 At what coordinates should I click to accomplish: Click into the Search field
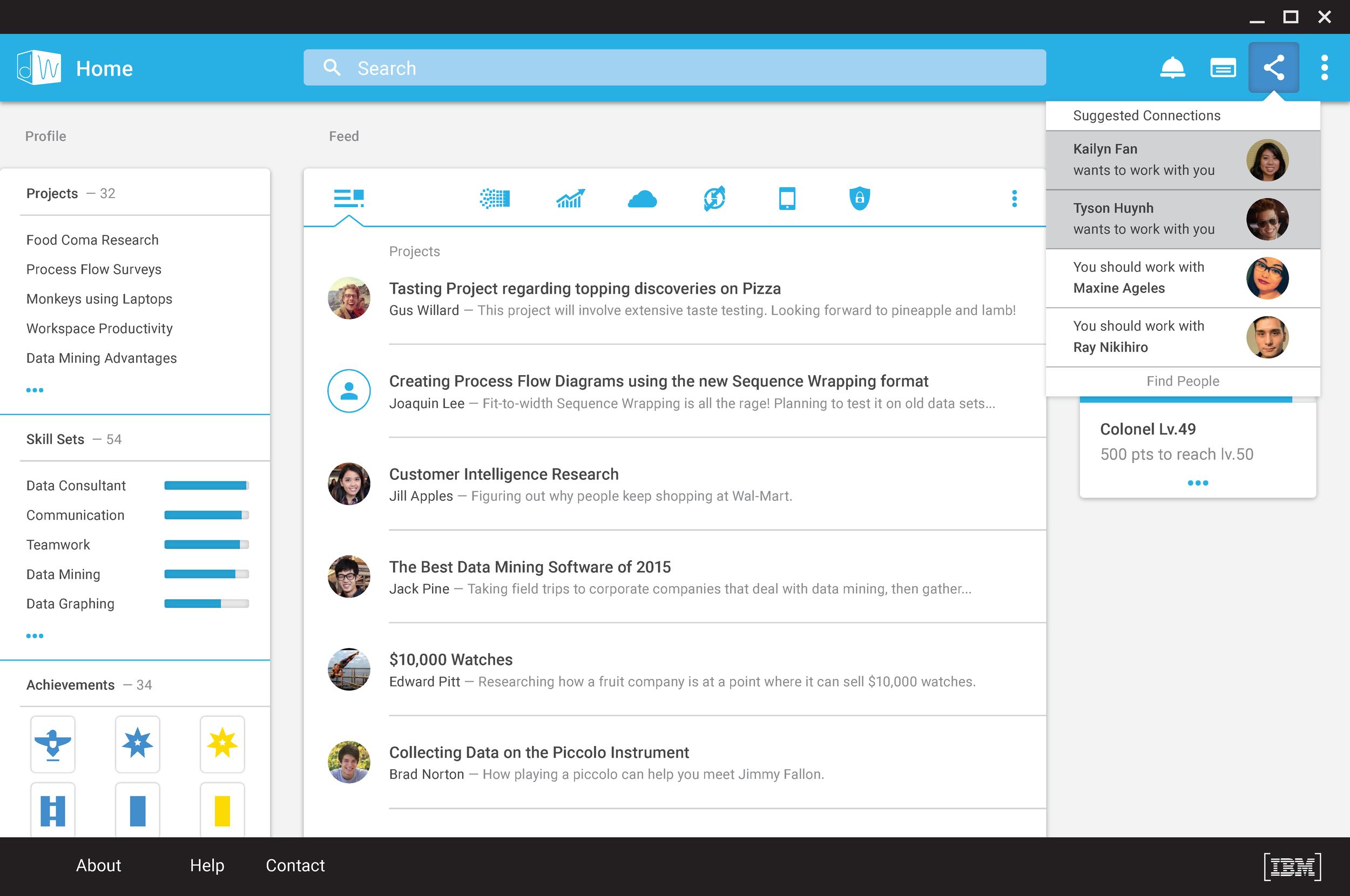[x=674, y=68]
